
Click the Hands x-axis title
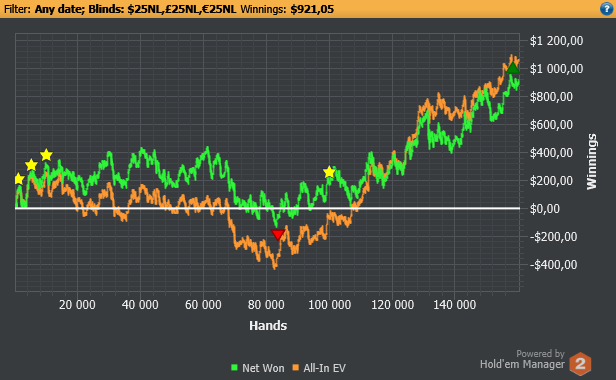268,325
